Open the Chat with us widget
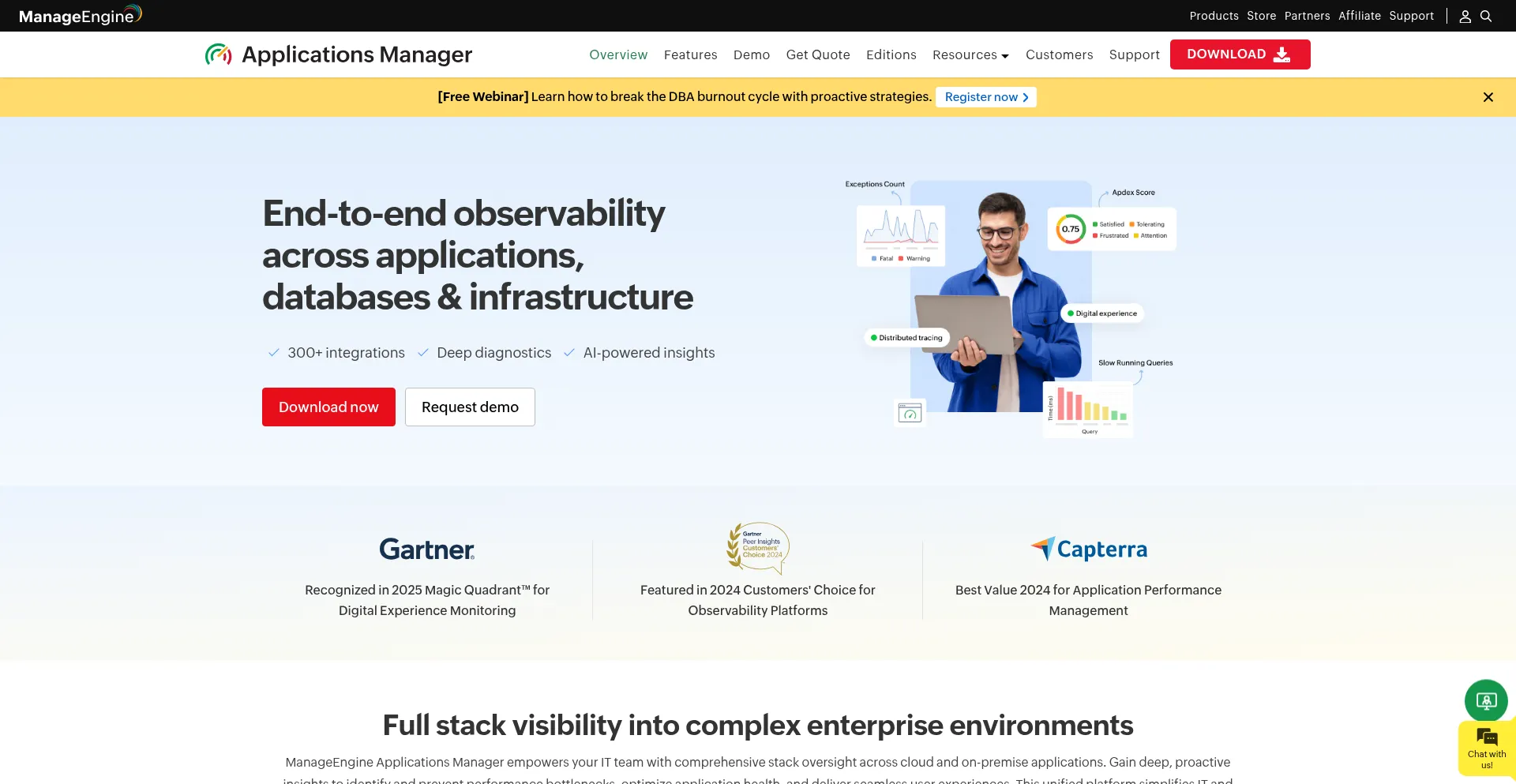This screenshot has height=784, width=1516. click(1487, 748)
